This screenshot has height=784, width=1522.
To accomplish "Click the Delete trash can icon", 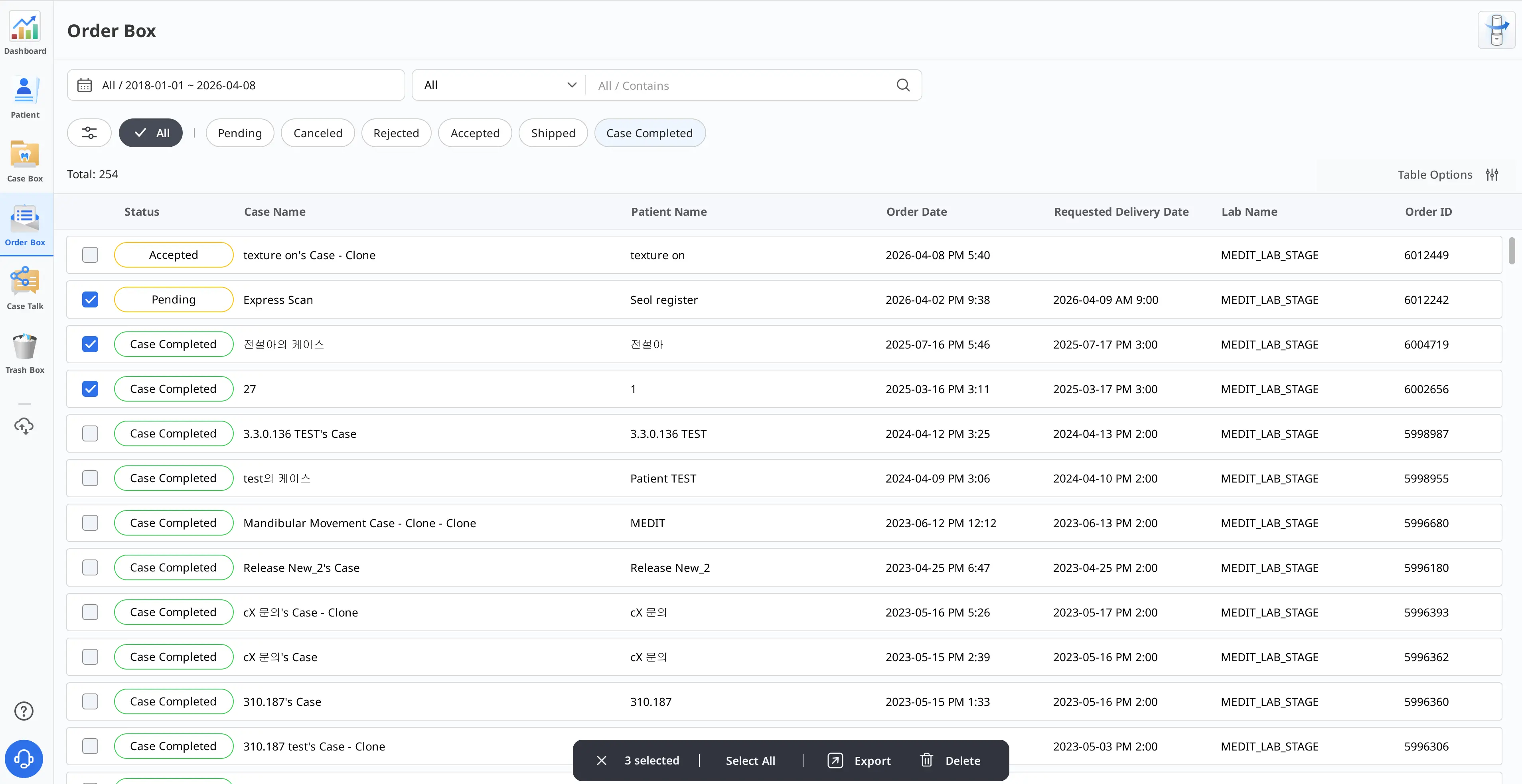I will click(926, 760).
